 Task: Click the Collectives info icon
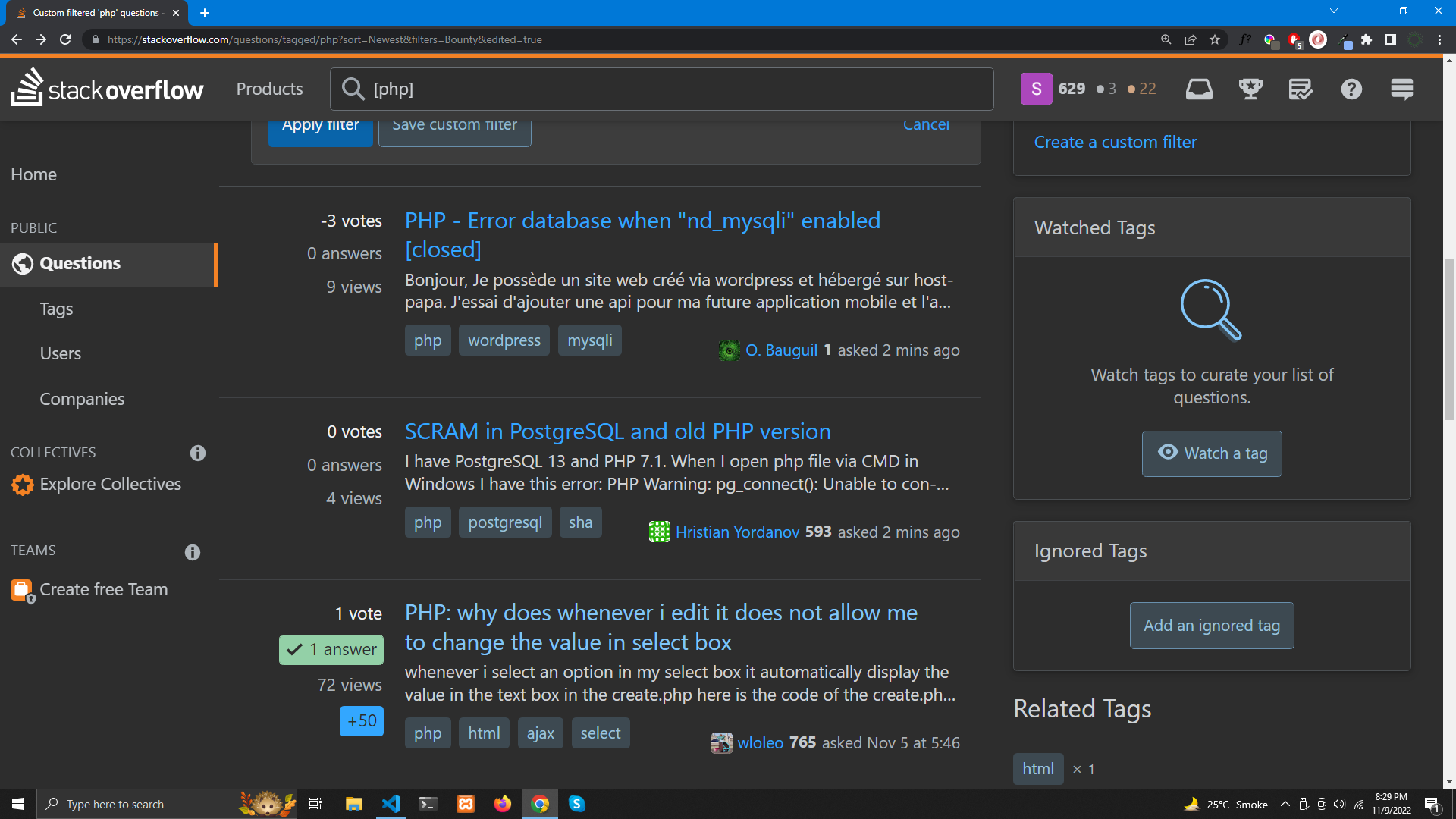tap(198, 453)
